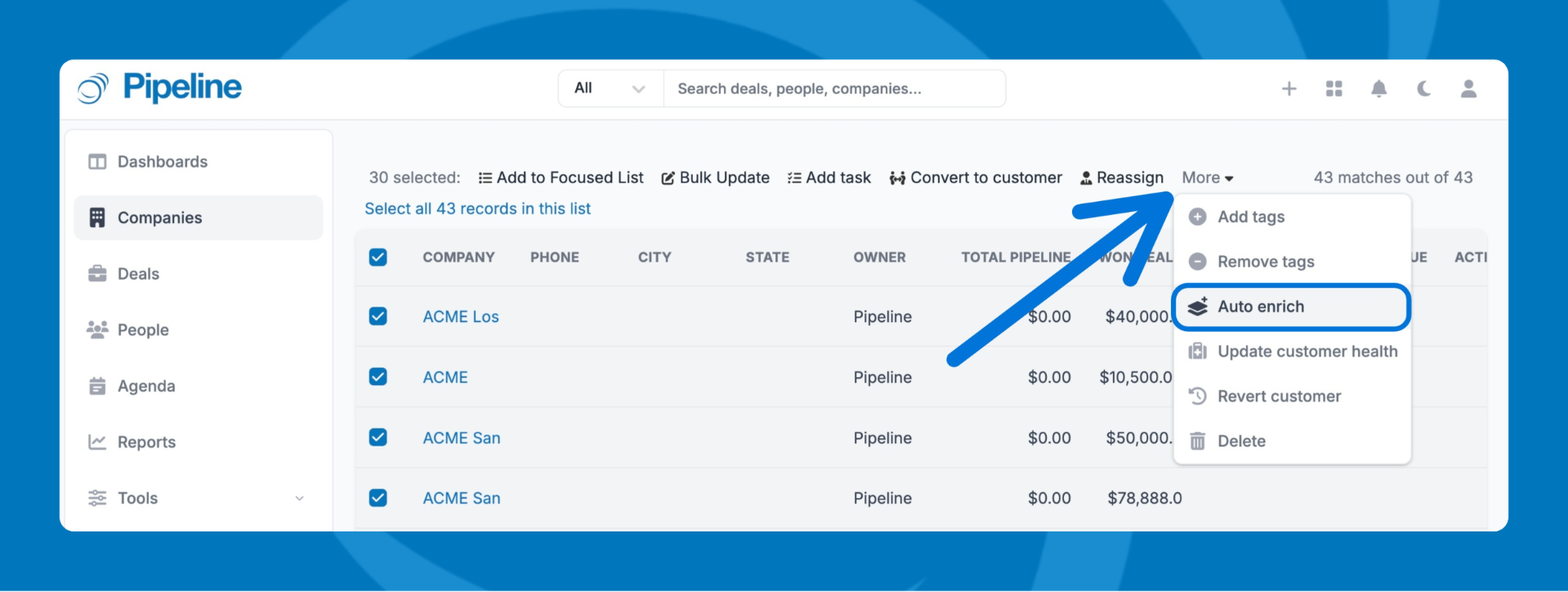Toggle dark mode moon icon

[1423, 88]
